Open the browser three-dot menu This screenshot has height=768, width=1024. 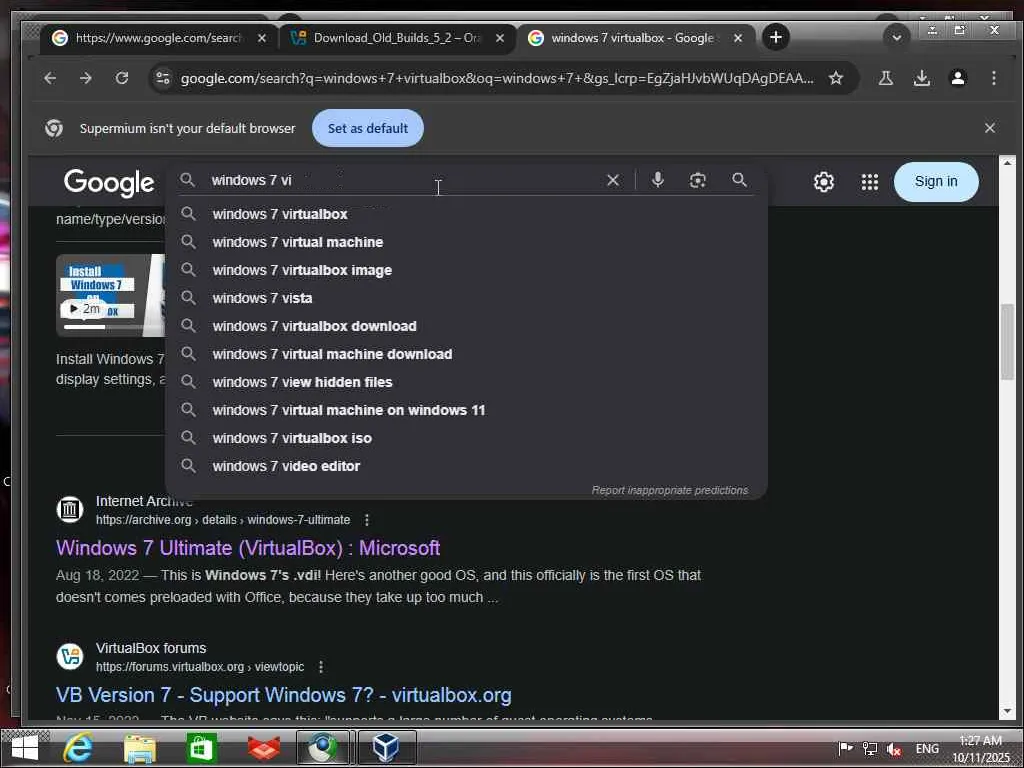tap(993, 78)
